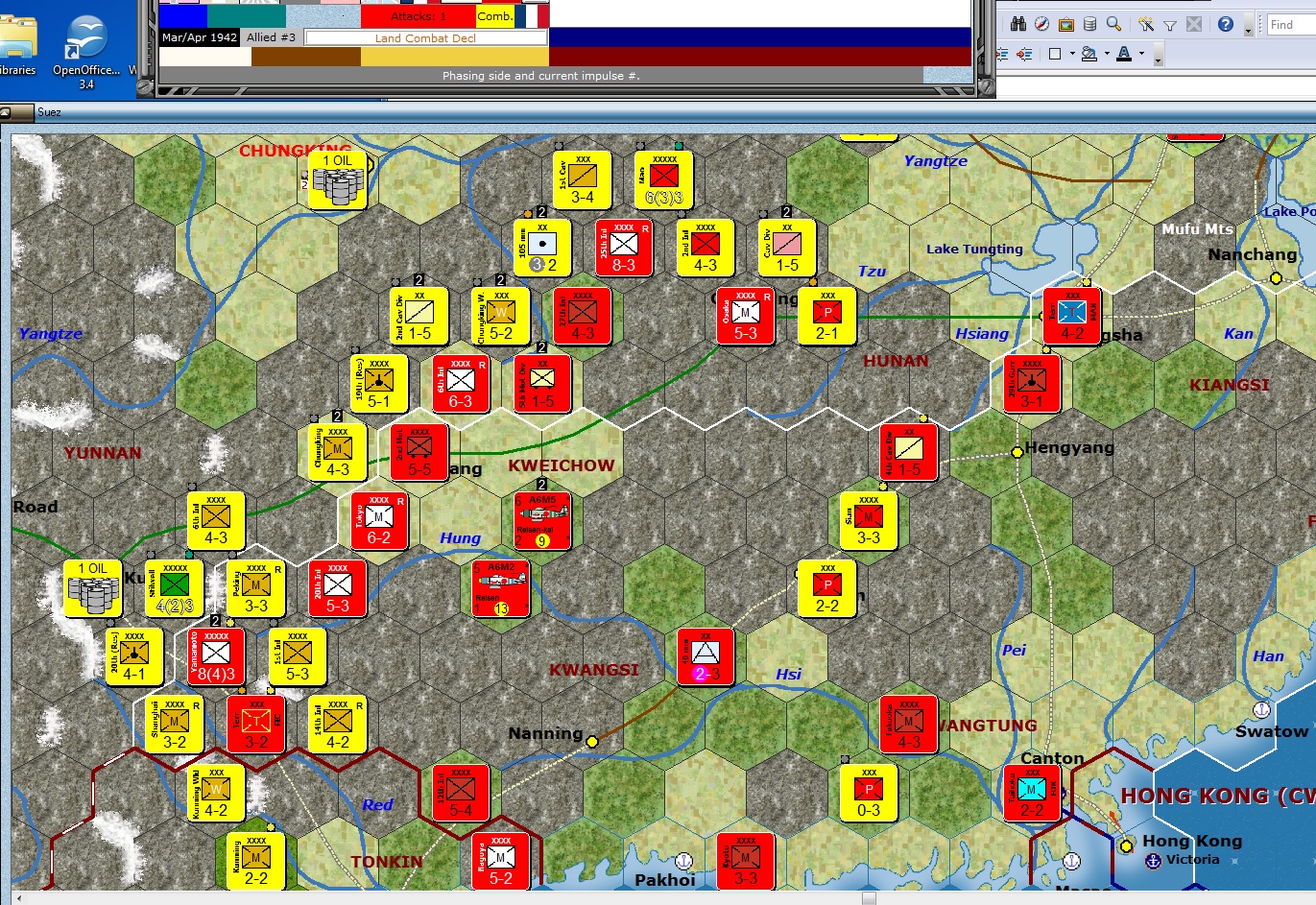This screenshot has width=1316, height=905.
Task: Open the OpenOffice 3.4 desktop shortcut
Action: tap(86, 53)
